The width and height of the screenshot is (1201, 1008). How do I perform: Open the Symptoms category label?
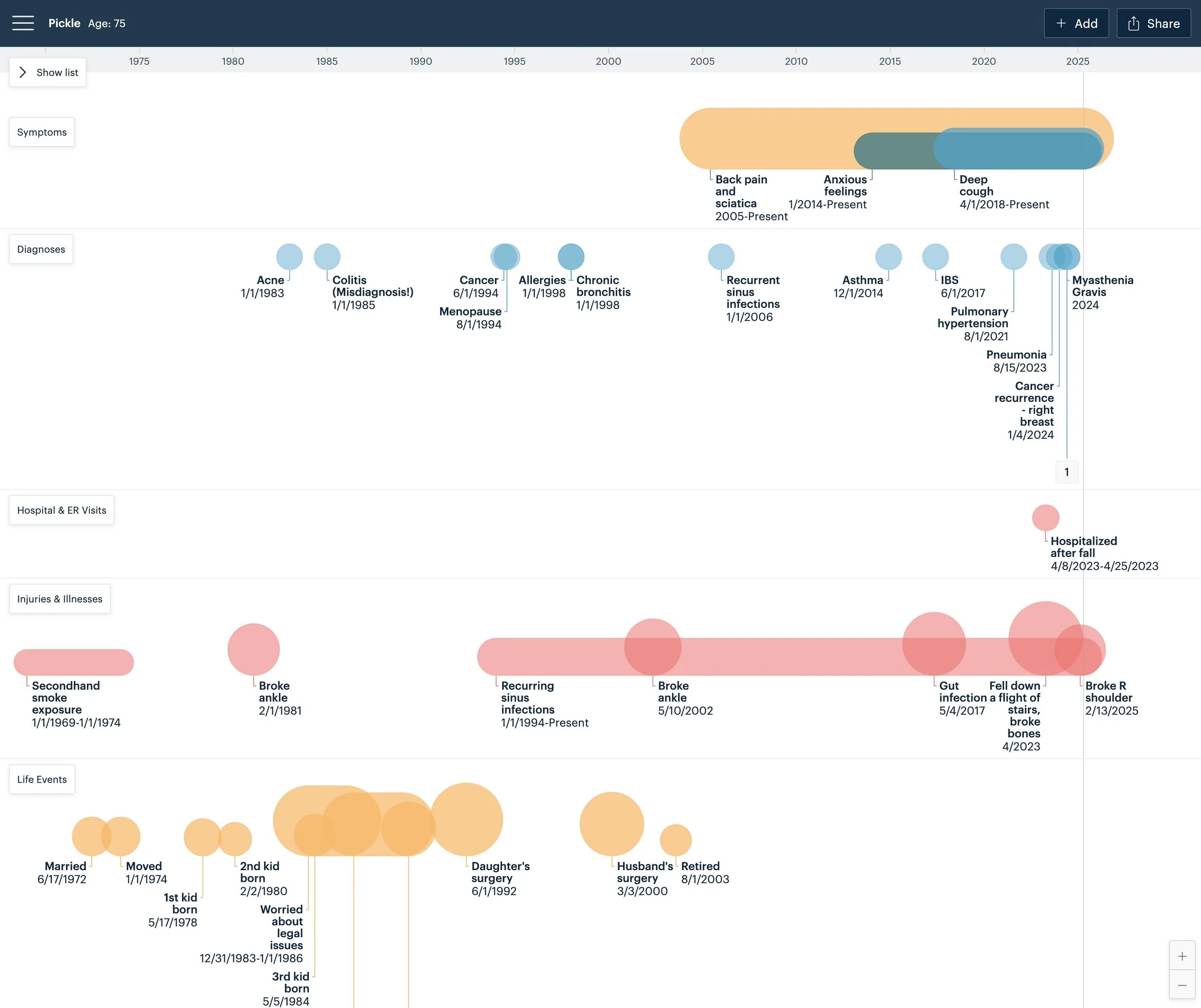point(42,132)
